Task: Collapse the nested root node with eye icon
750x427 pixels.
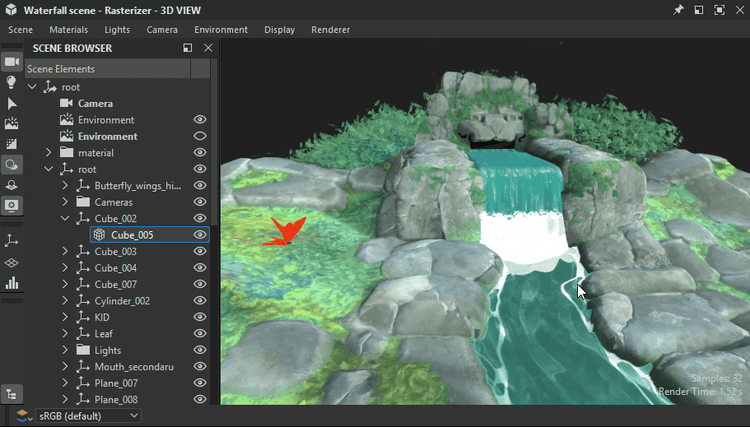Action: pyautogui.click(x=48, y=169)
